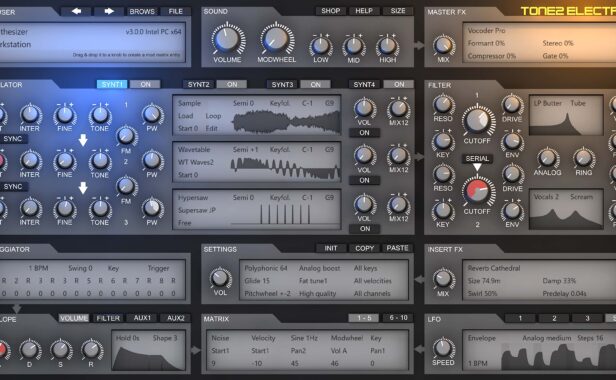The width and height of the screenshot is (616, 380).
Task: Open the Sample oscillator type selector
Action: [x=189, y=103]
